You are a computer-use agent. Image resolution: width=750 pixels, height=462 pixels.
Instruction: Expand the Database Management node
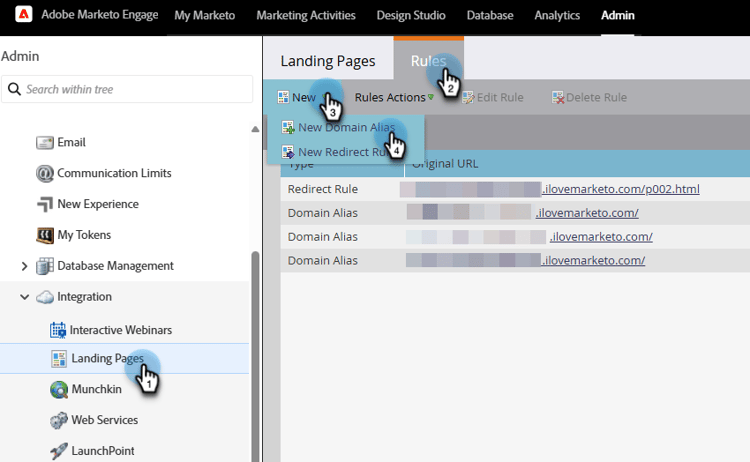24,266
